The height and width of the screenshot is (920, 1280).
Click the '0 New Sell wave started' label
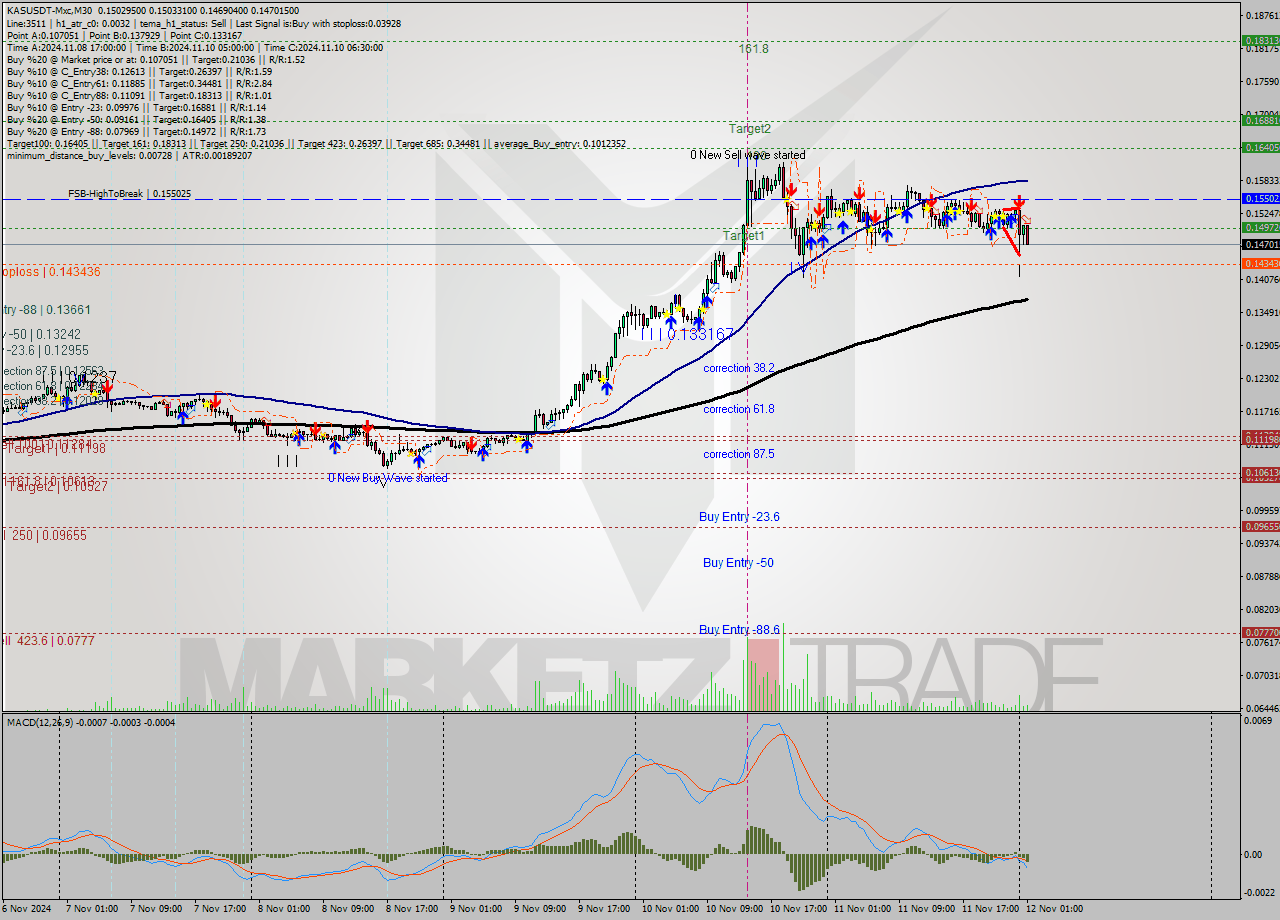pyautogui.click(x=748, y=155)
